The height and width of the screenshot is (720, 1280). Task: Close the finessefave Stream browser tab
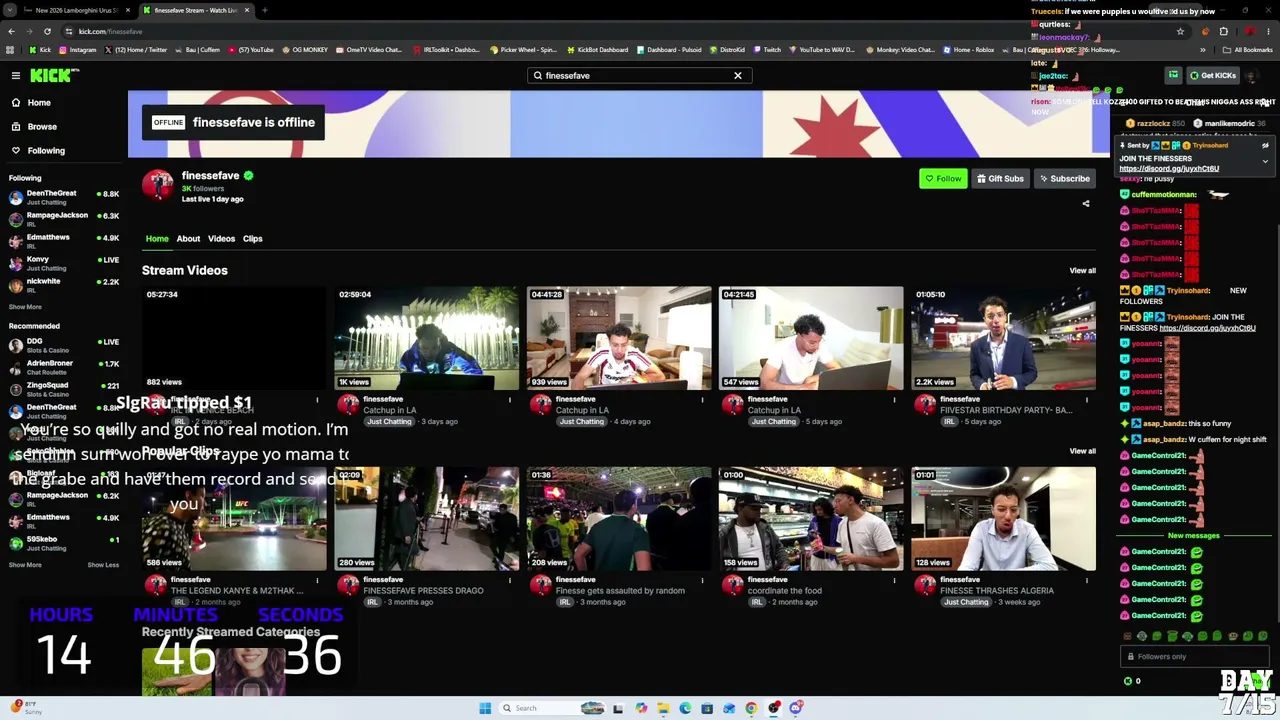click(247, 10)
